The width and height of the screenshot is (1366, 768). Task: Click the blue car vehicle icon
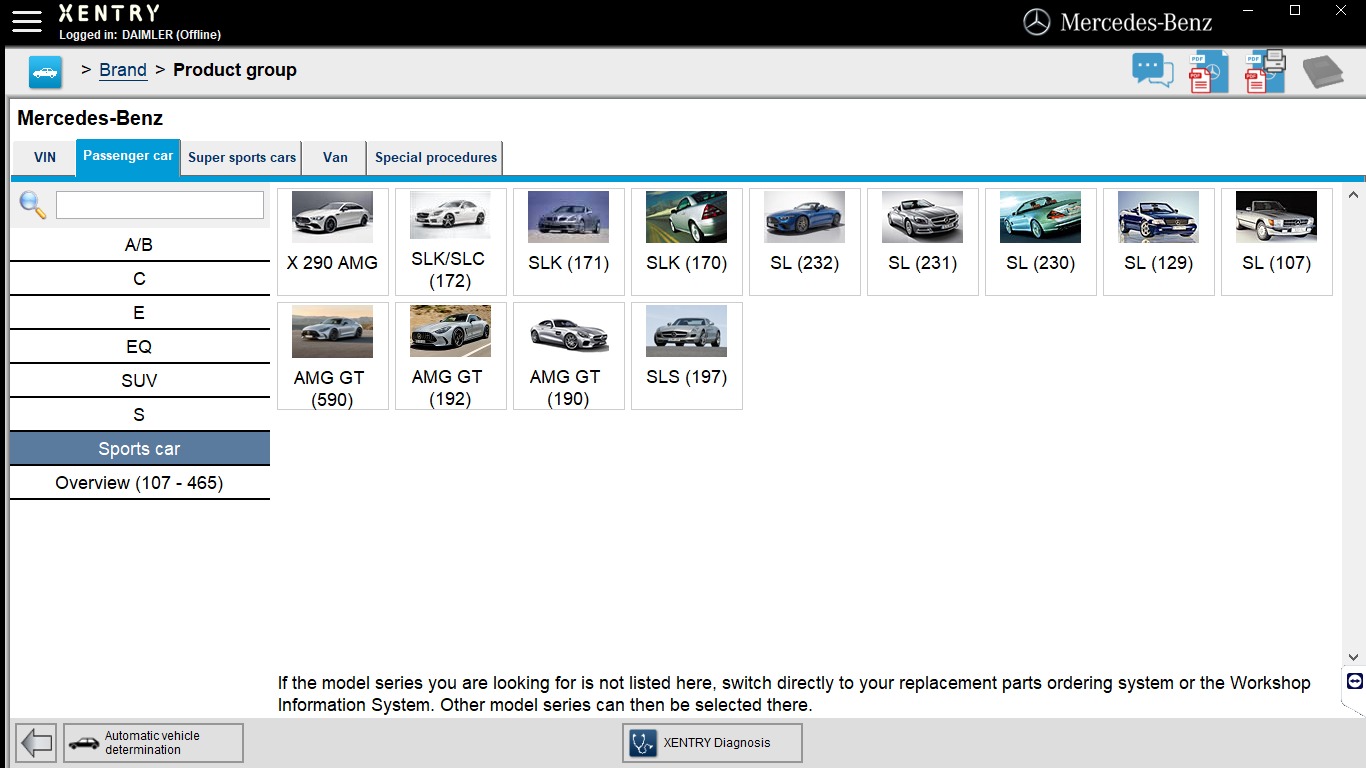pyautogui.click(x=45, y=72)
